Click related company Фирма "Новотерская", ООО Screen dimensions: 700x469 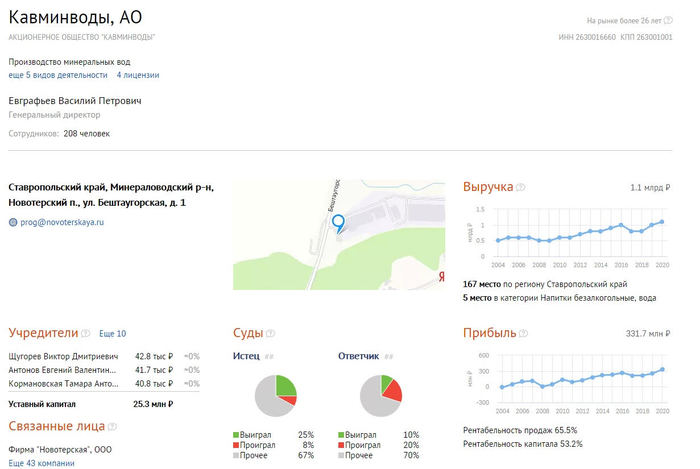pos(60,450)
